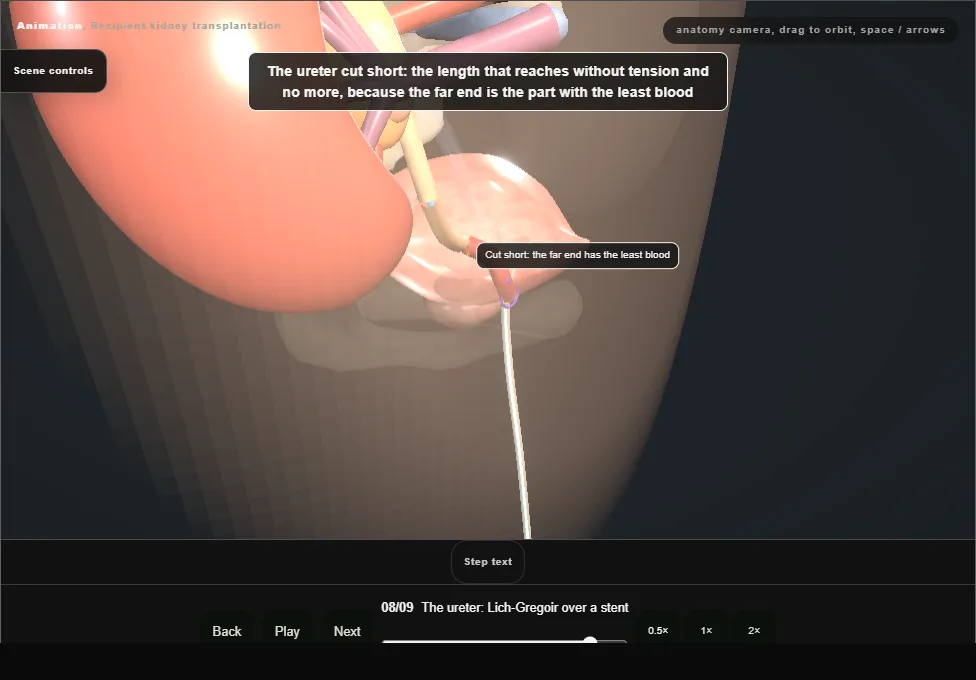Go to the previous step with Back
The width and height of the screenshot is (976, 680).
227,631
